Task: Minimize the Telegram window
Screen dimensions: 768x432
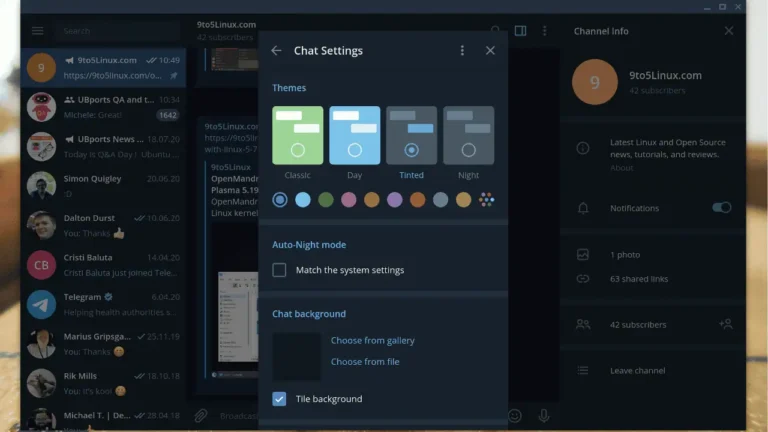Action: pos(707,7)
